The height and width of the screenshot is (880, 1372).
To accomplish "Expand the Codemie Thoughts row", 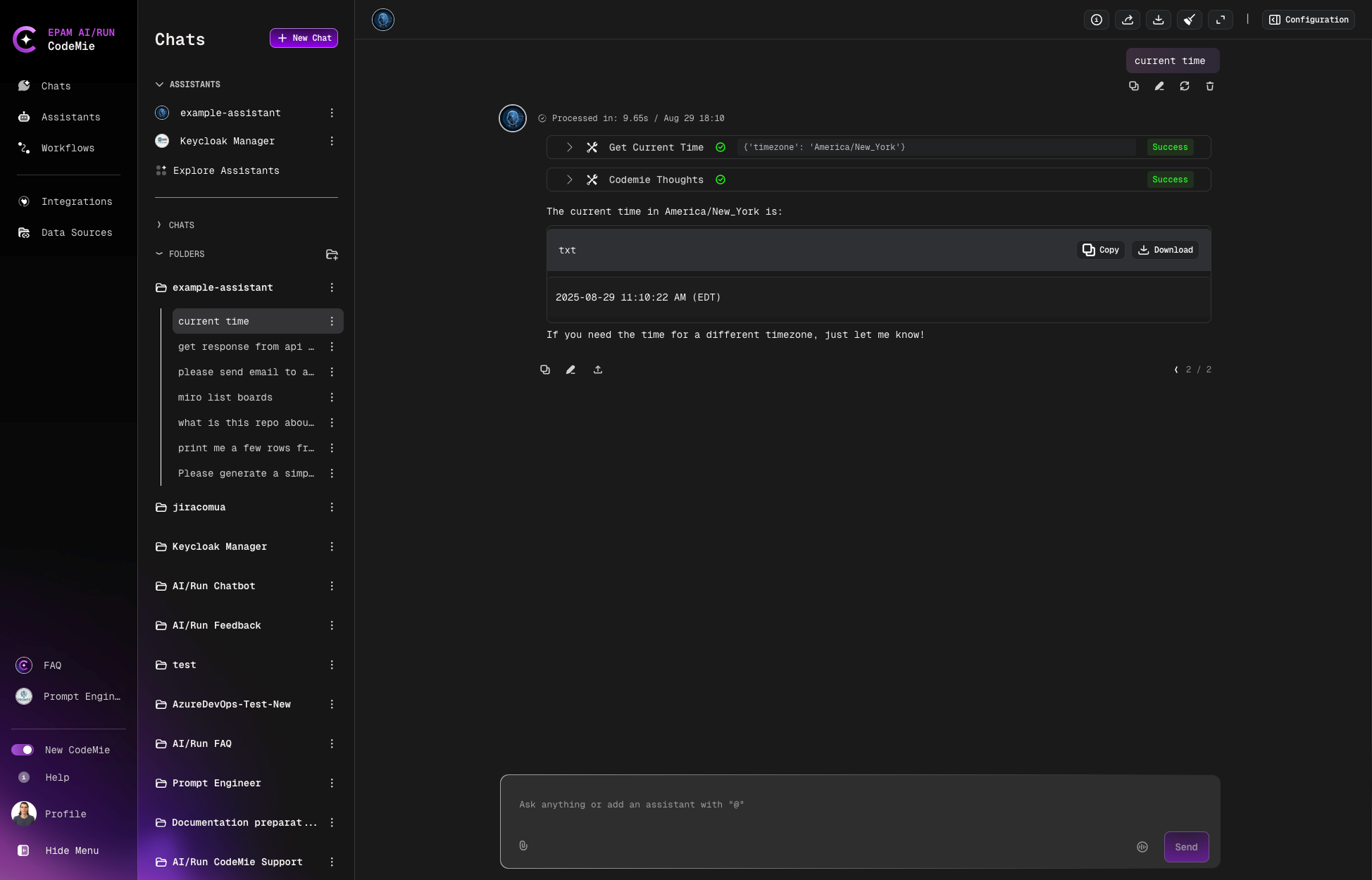I will (569, 180).
